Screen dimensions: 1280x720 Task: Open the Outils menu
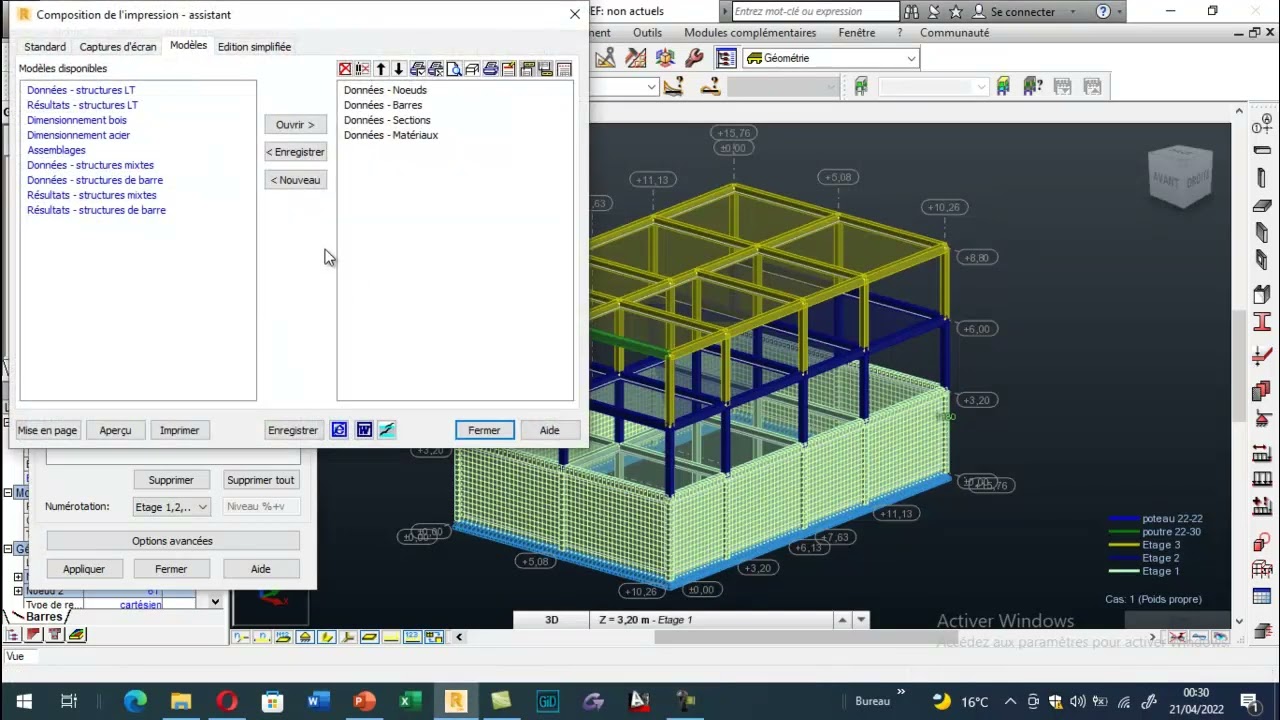(647, 33)
